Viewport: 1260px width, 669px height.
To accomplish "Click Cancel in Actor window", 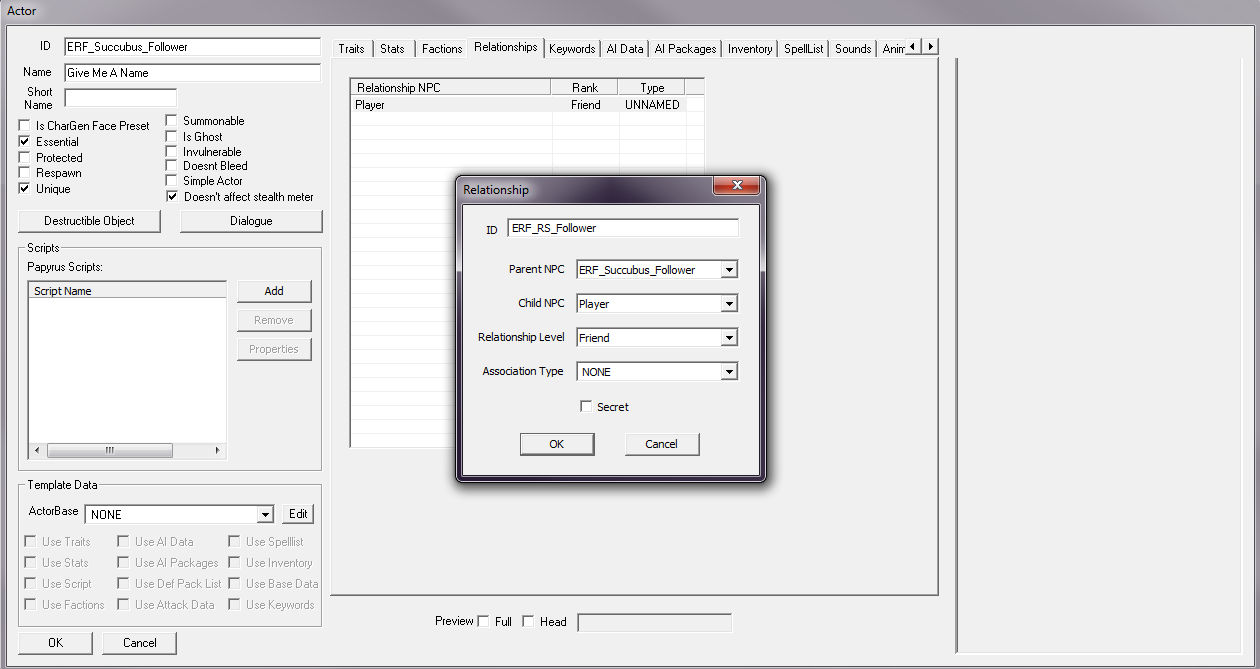I will pyautogui.click(x=140, y=643).
